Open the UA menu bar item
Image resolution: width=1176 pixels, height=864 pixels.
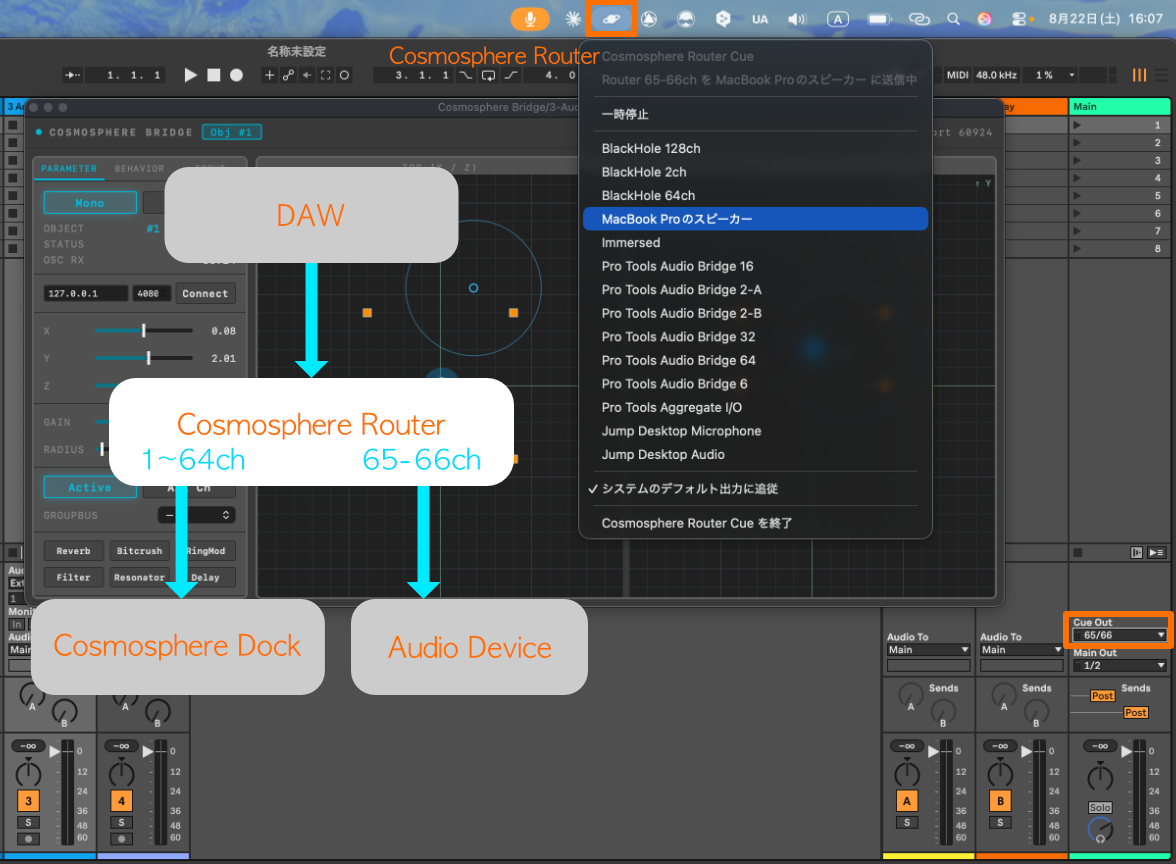coord(760,20)
